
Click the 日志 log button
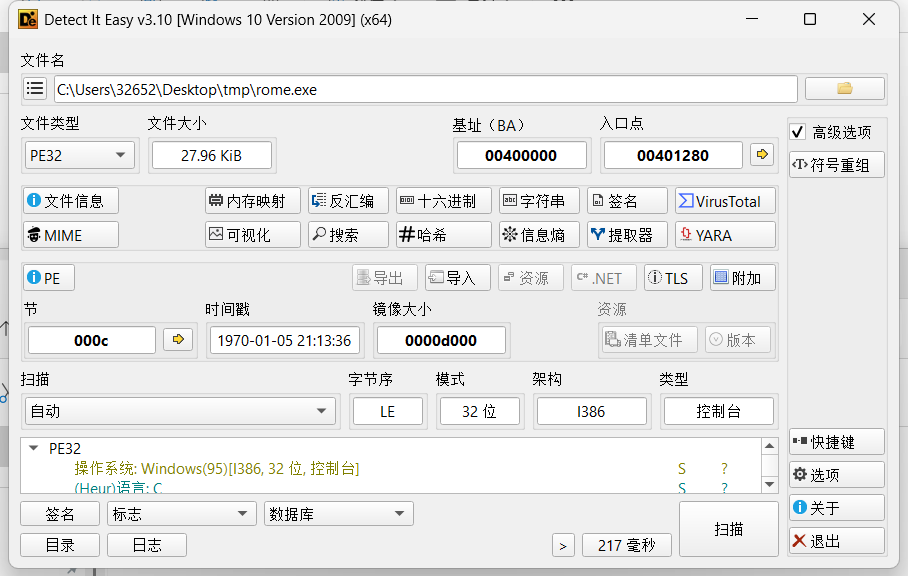tap(147, 545)
